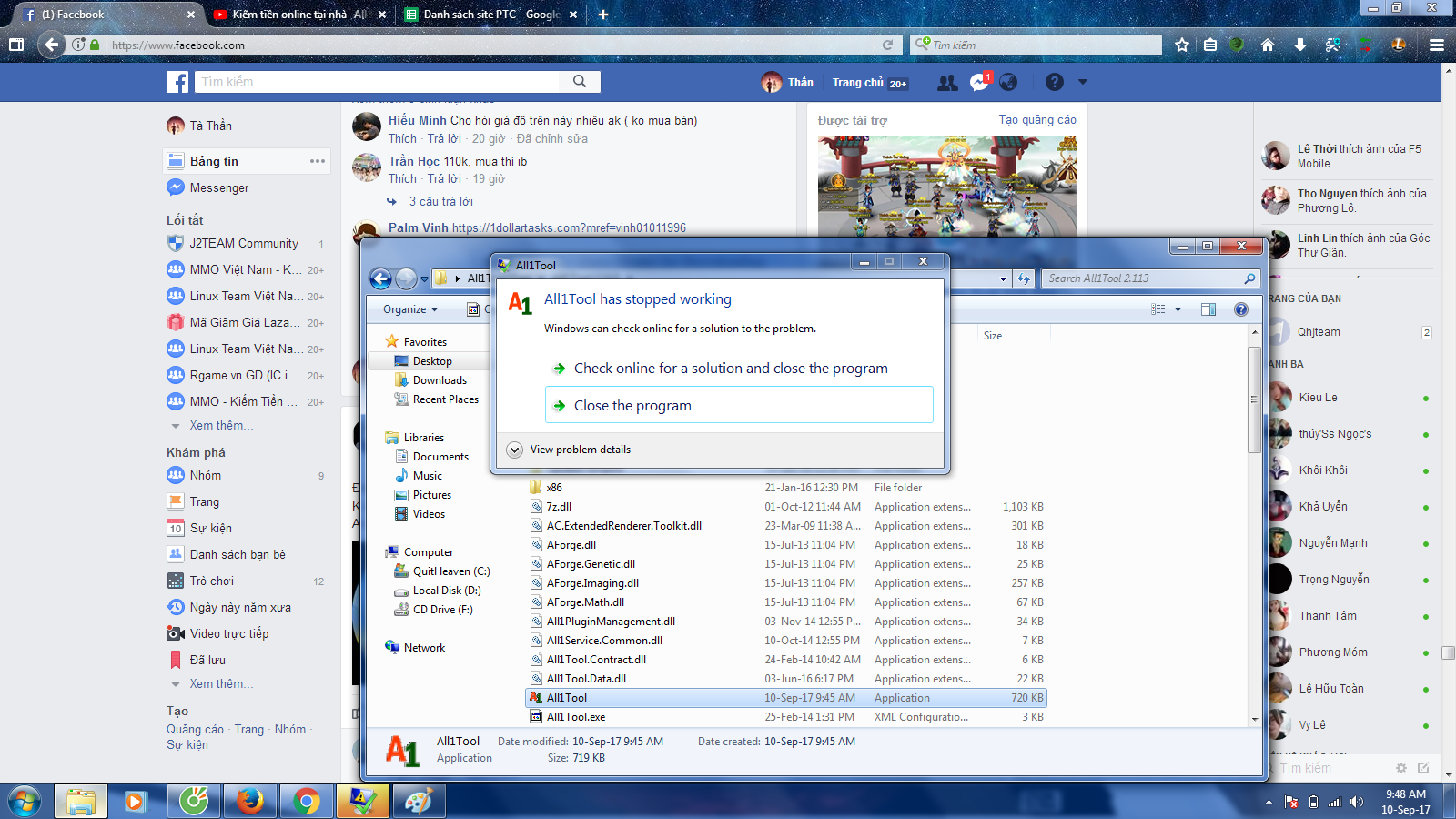Show hidden system tray icons

pyautogui.click(x=1269, y=802)
